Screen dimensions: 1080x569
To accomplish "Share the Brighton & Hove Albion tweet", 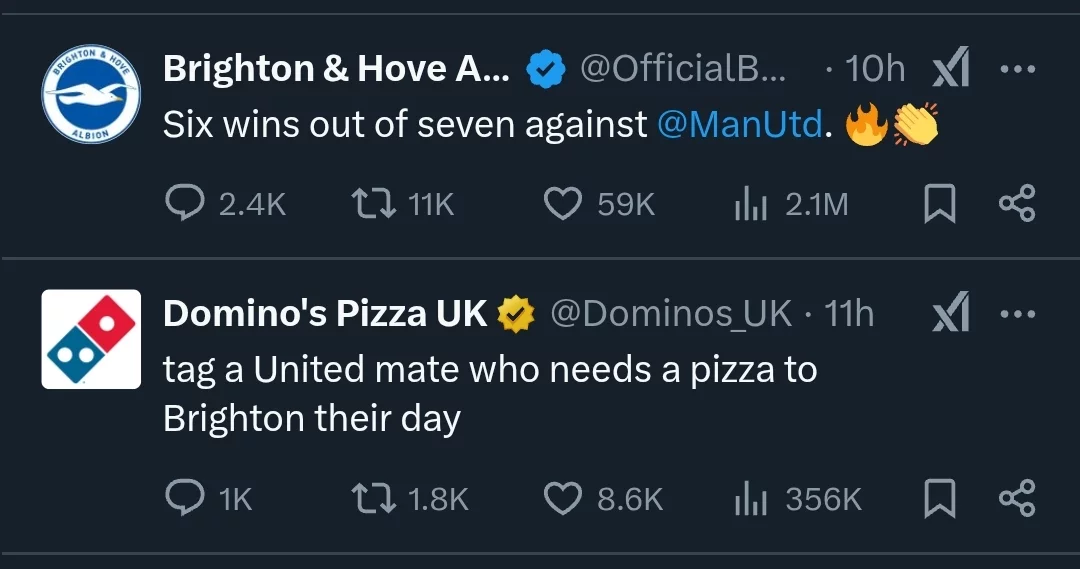I will 1017,205.
